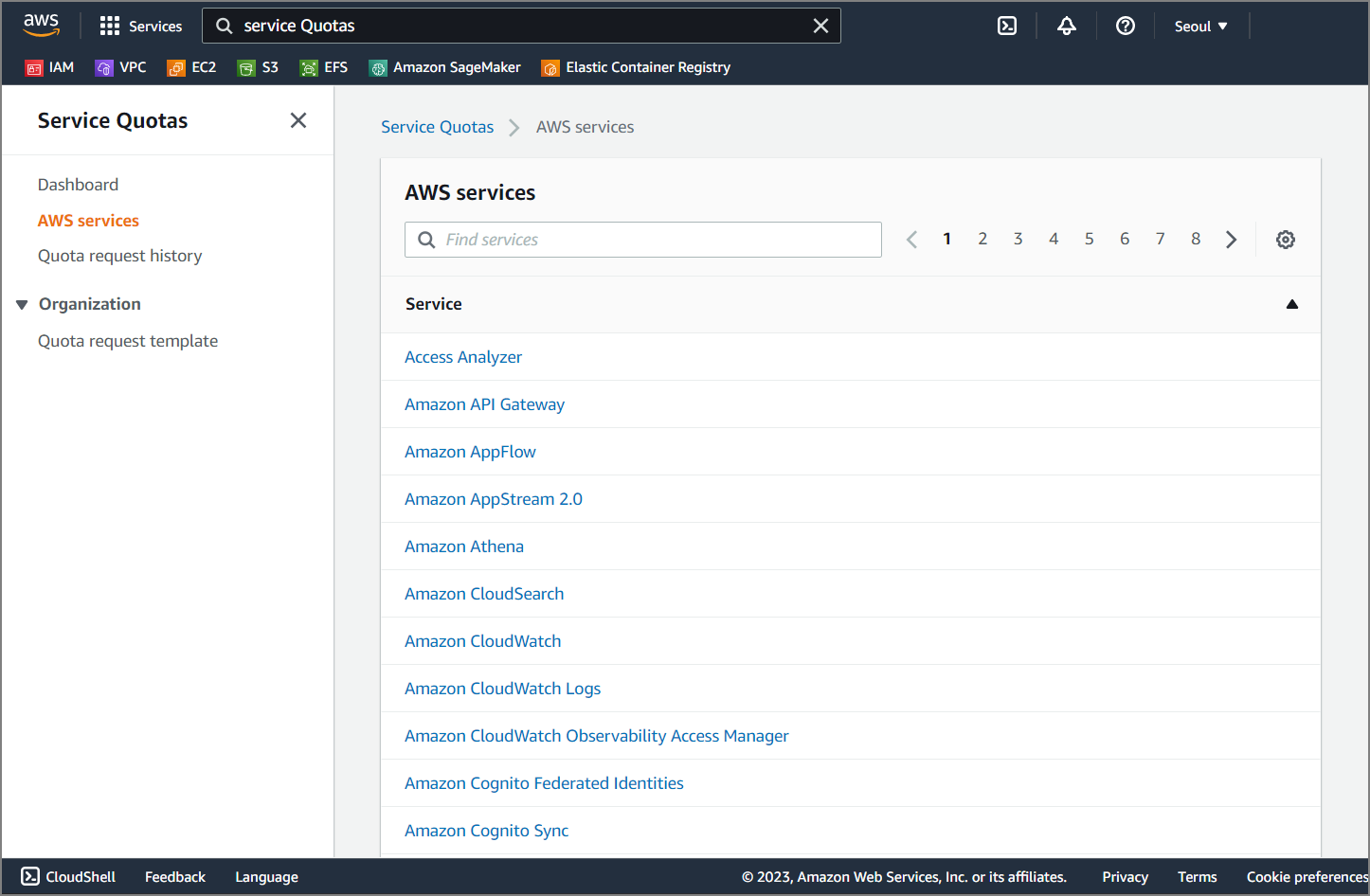
Task: Click the main service Quotas search bar
Action: [x=521, y=26]
